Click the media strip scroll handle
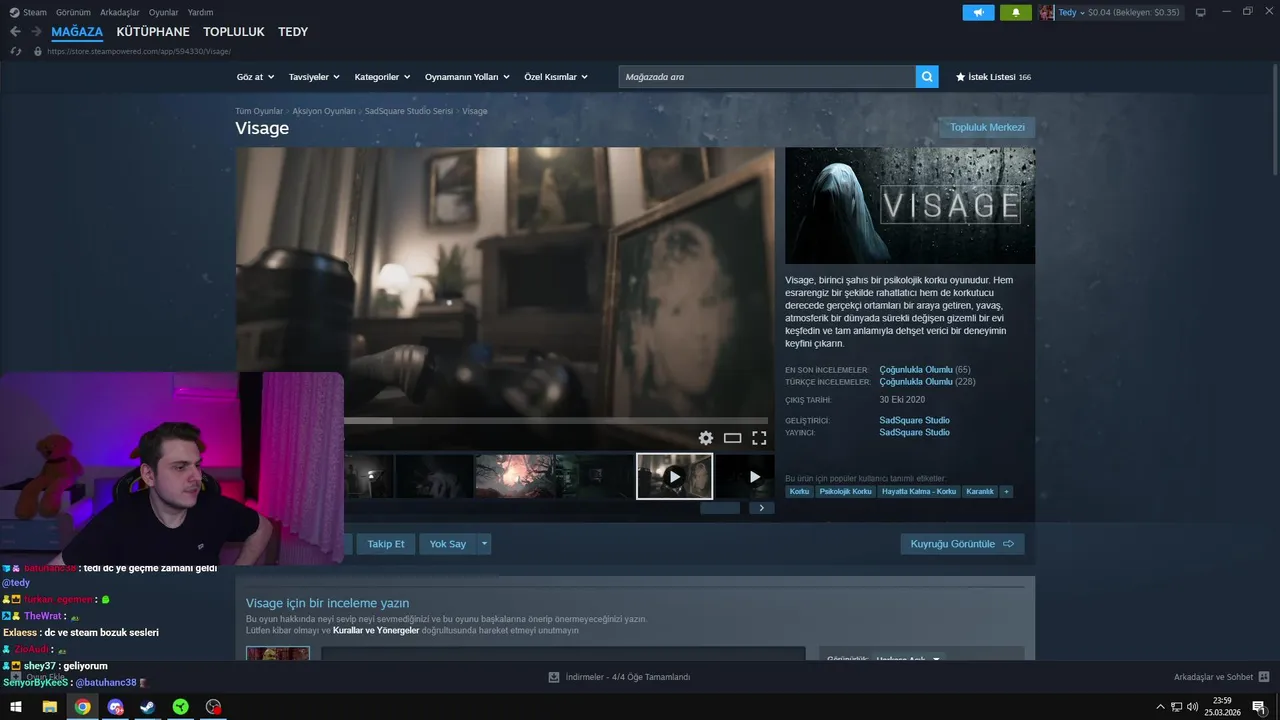 click(720, 508)
